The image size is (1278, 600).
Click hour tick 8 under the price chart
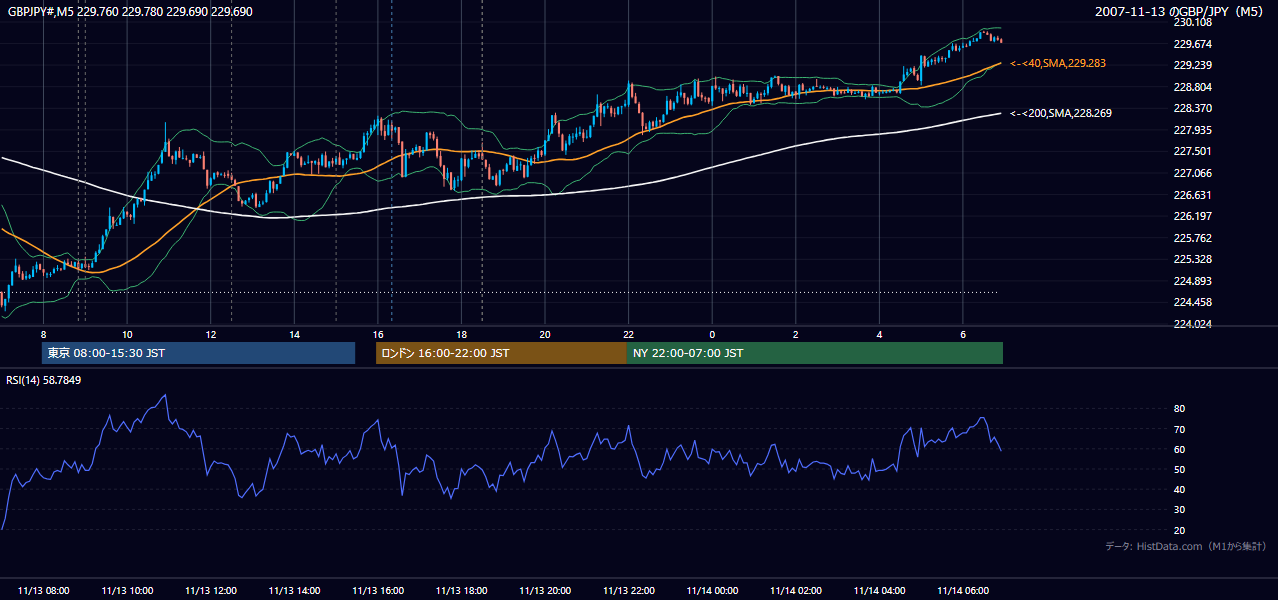point(43,334)
